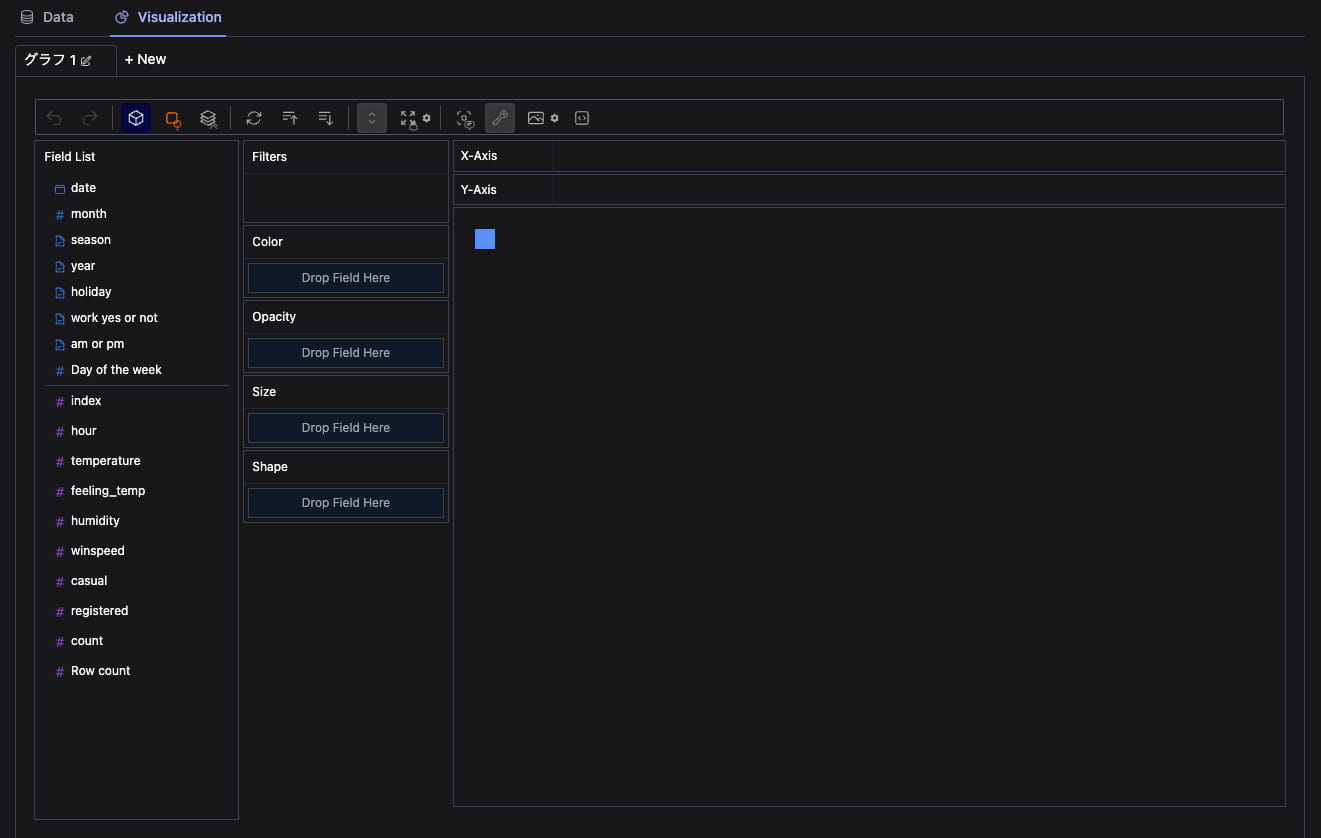The image size is (1321, 838).
Task: Select the Row count field
Action: tap(100, 670)
